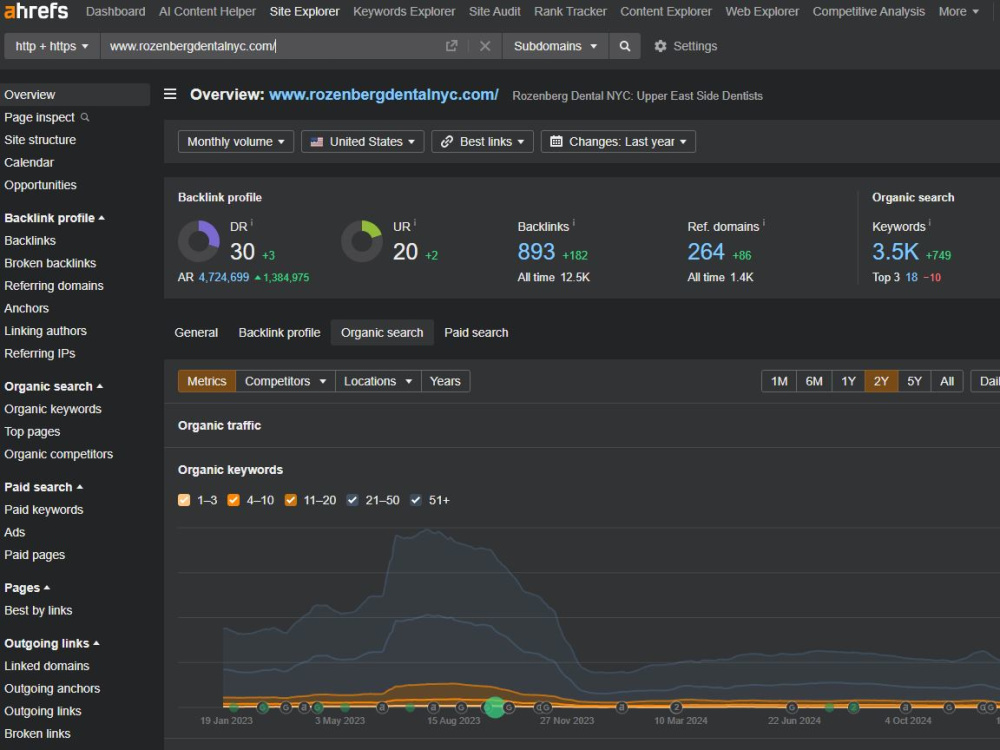
Task: Open Referring domains in sidebar
Action: [54, 286]
